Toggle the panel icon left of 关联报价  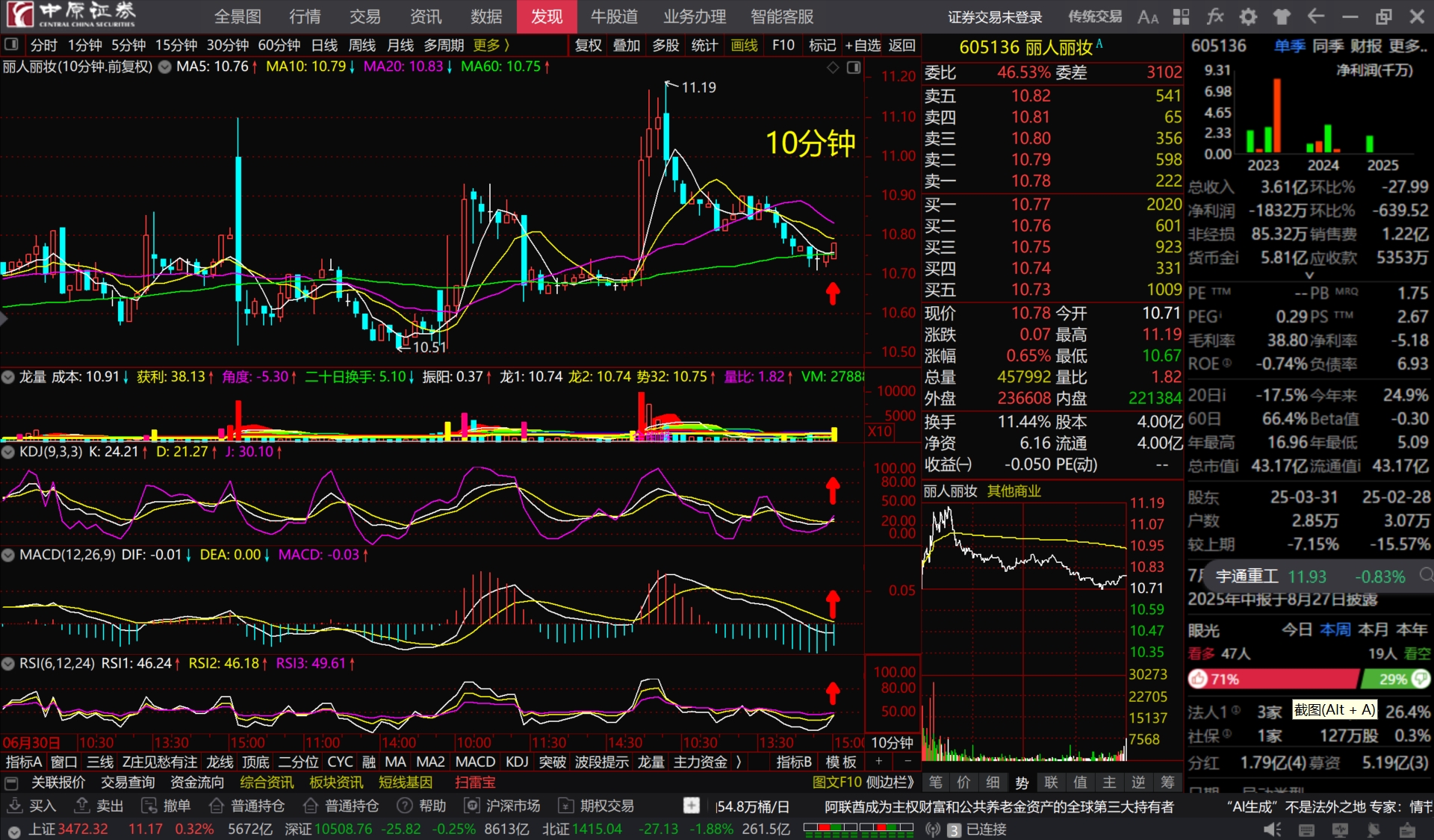click(11, 783)
